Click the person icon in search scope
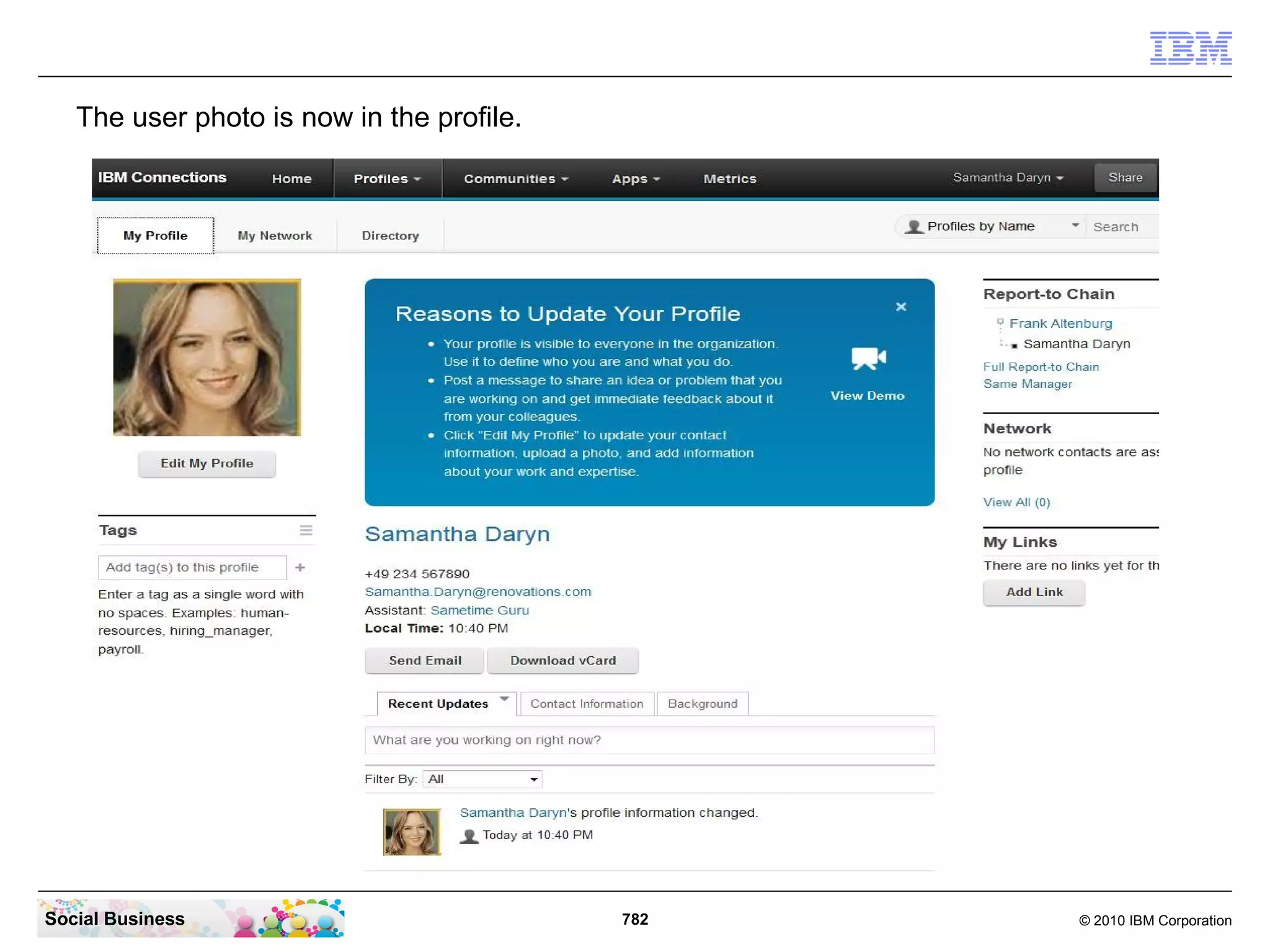 click(x=914, y=227)
